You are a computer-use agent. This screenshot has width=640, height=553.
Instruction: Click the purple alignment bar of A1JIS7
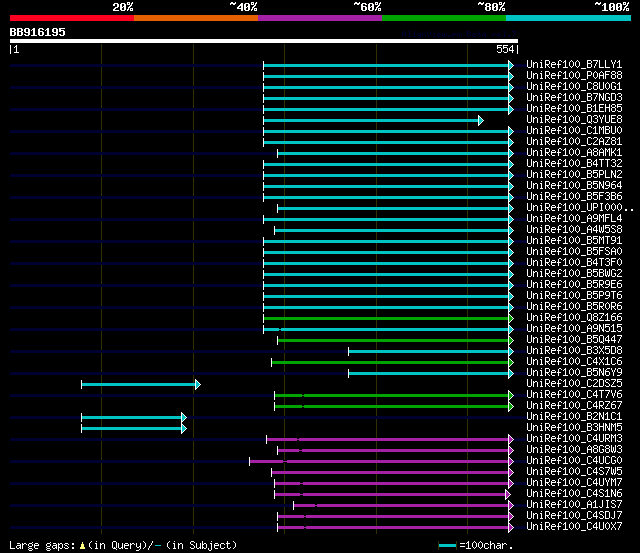tap(403, 506)
